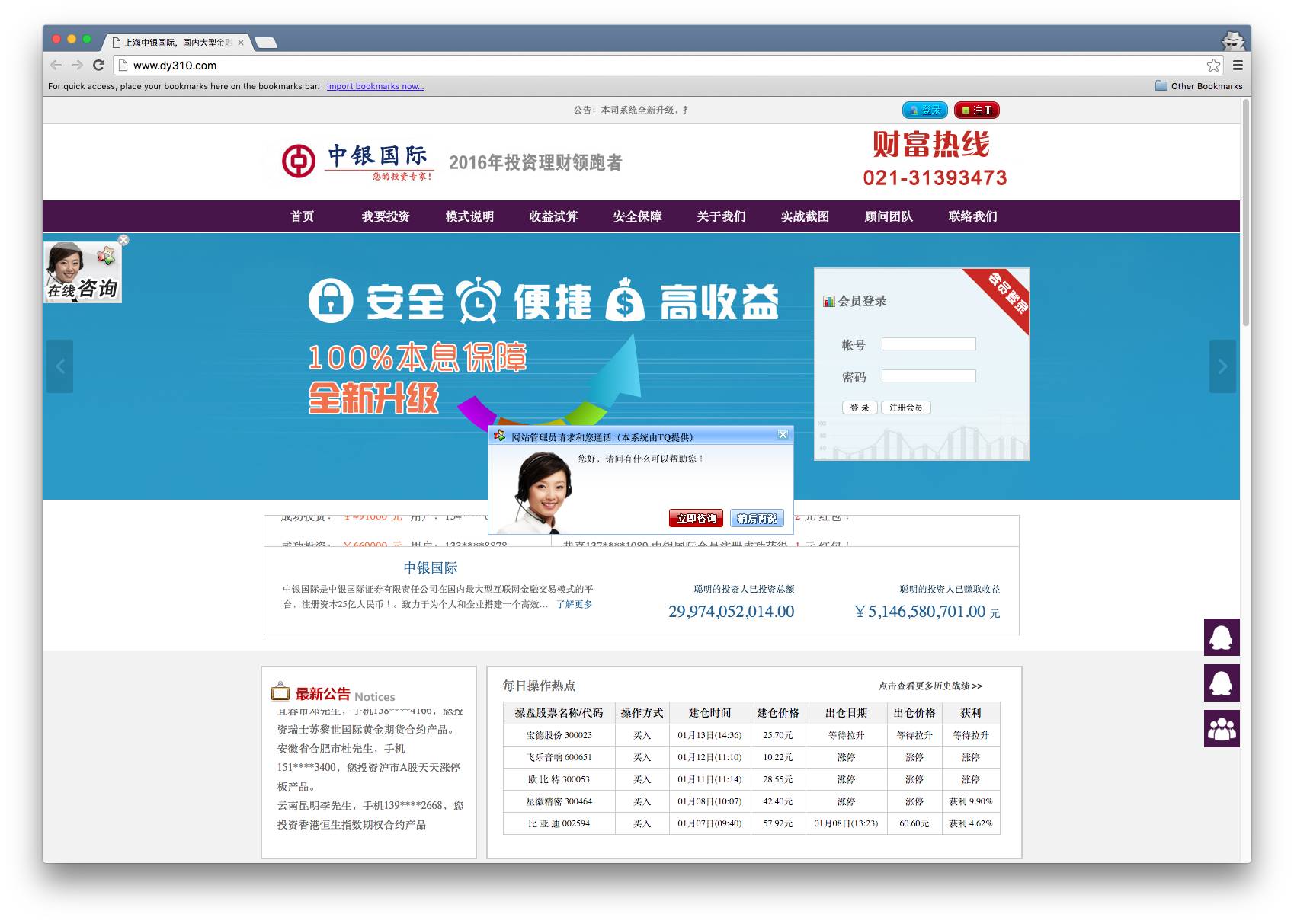
Task: Close the TQ chat request popup
Action: click(x=783, y=434)
